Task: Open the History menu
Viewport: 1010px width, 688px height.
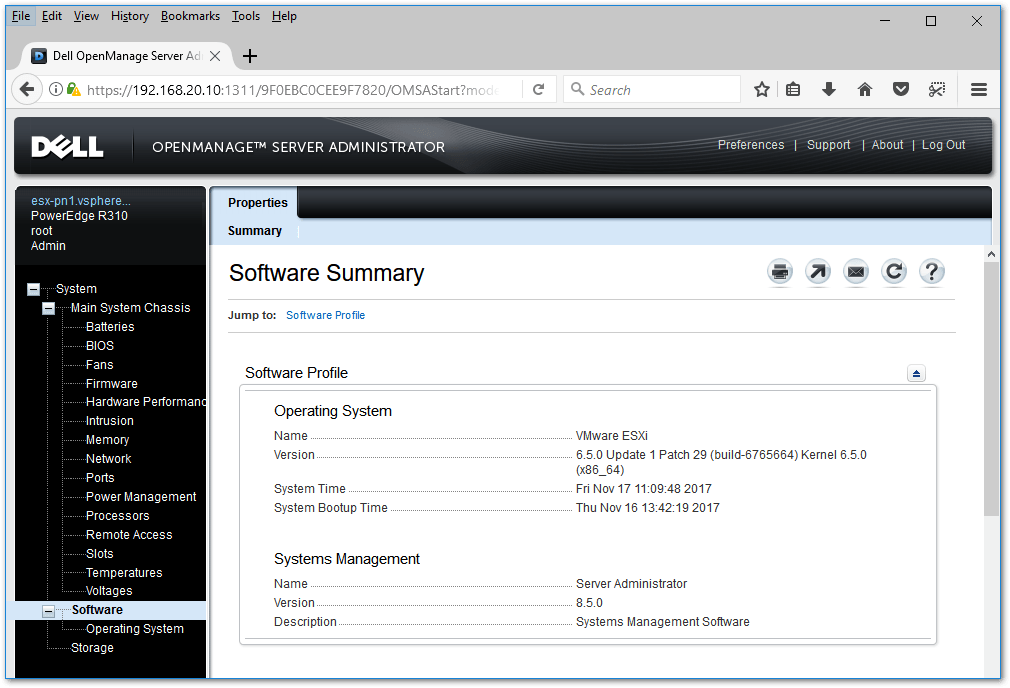Action: pos(129,16)
